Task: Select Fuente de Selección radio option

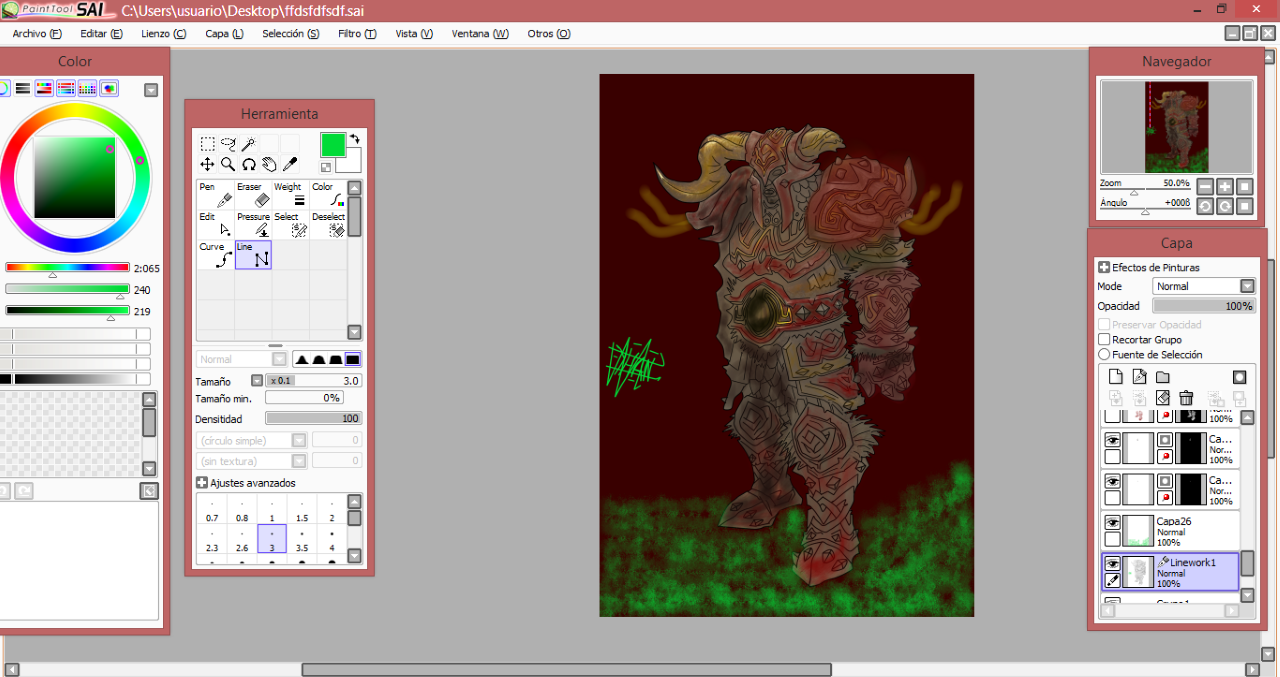Action: pyautogui.click(x=1104, y=354)
